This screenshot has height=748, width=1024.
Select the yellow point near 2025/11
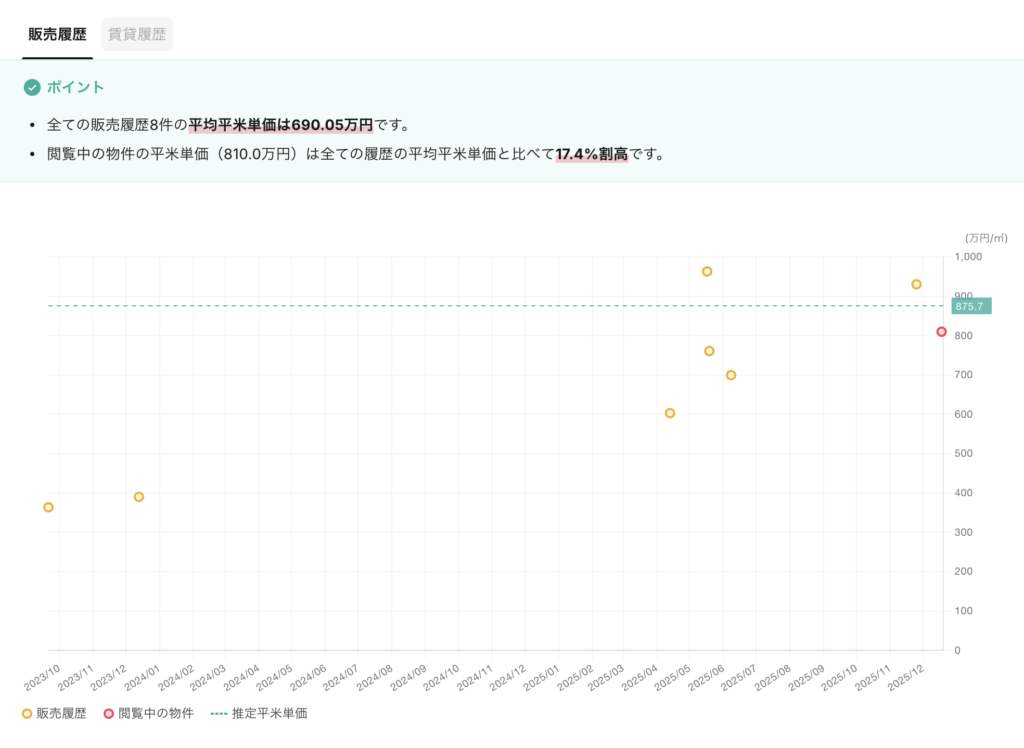tap(916, 284)
